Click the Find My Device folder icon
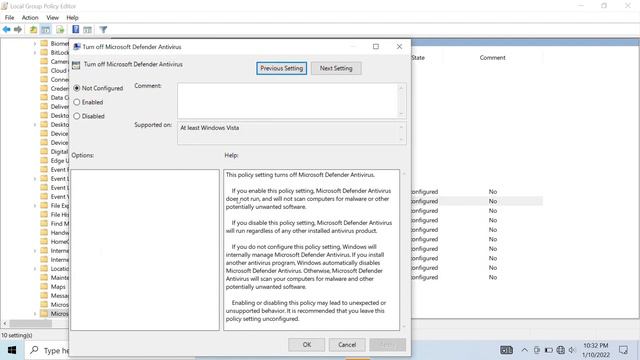The height and width of the screenshot is (360, 640). pyautogui.click(x=44, y=223)
